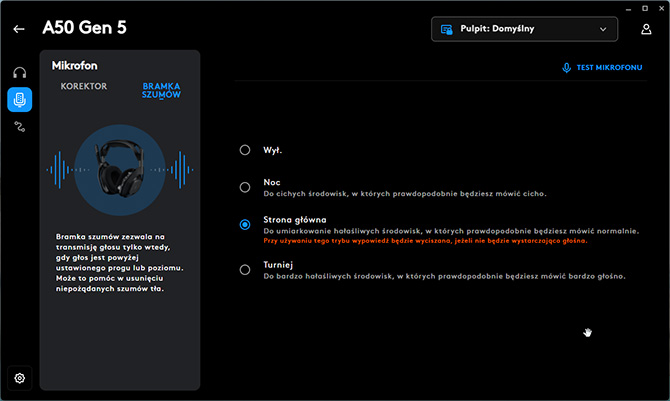The image size is (670, 401).
Task: Close the application window
Action: coord(661,9)
